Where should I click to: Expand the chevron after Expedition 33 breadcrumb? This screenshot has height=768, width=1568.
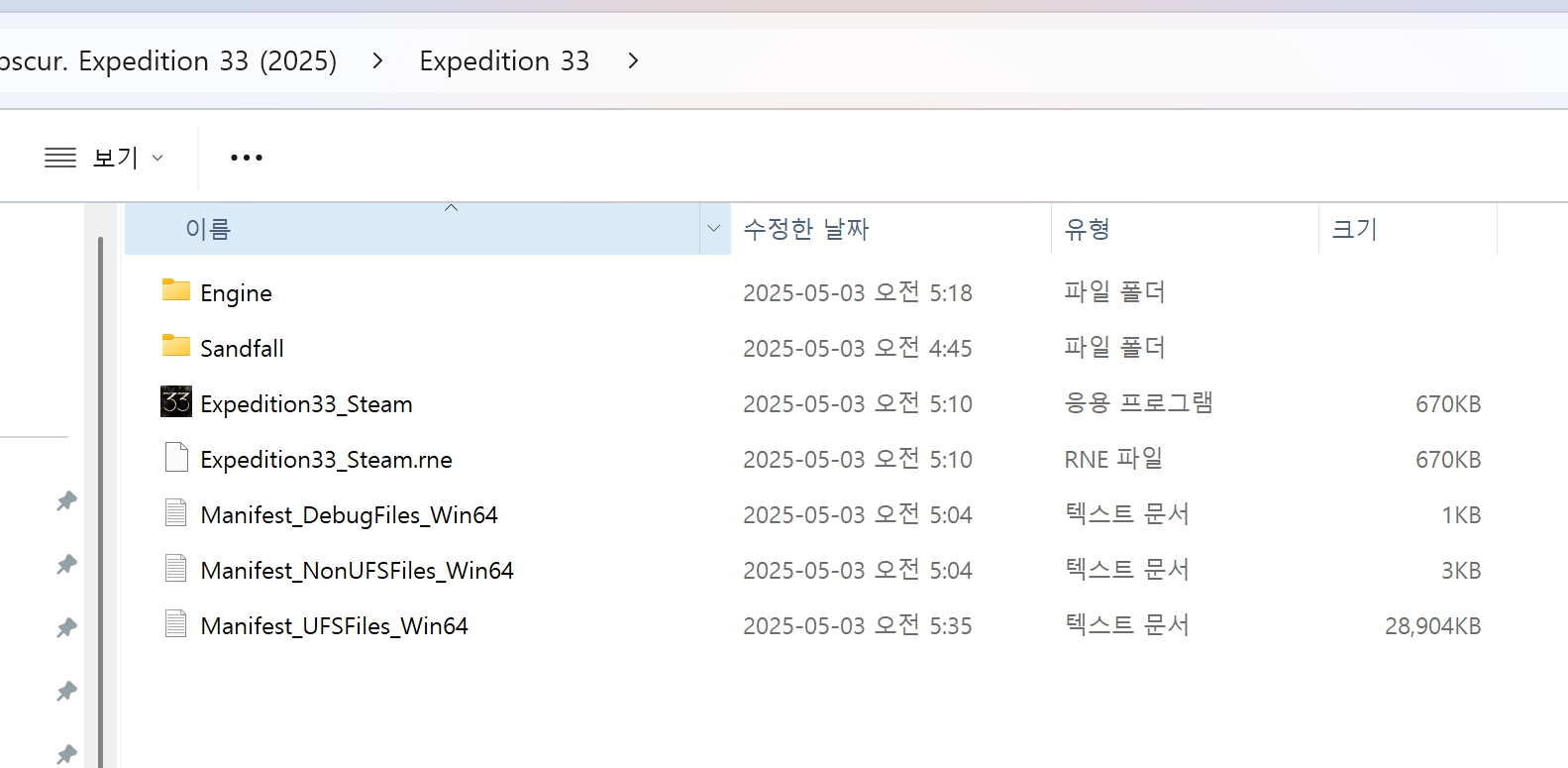[633, 61]
